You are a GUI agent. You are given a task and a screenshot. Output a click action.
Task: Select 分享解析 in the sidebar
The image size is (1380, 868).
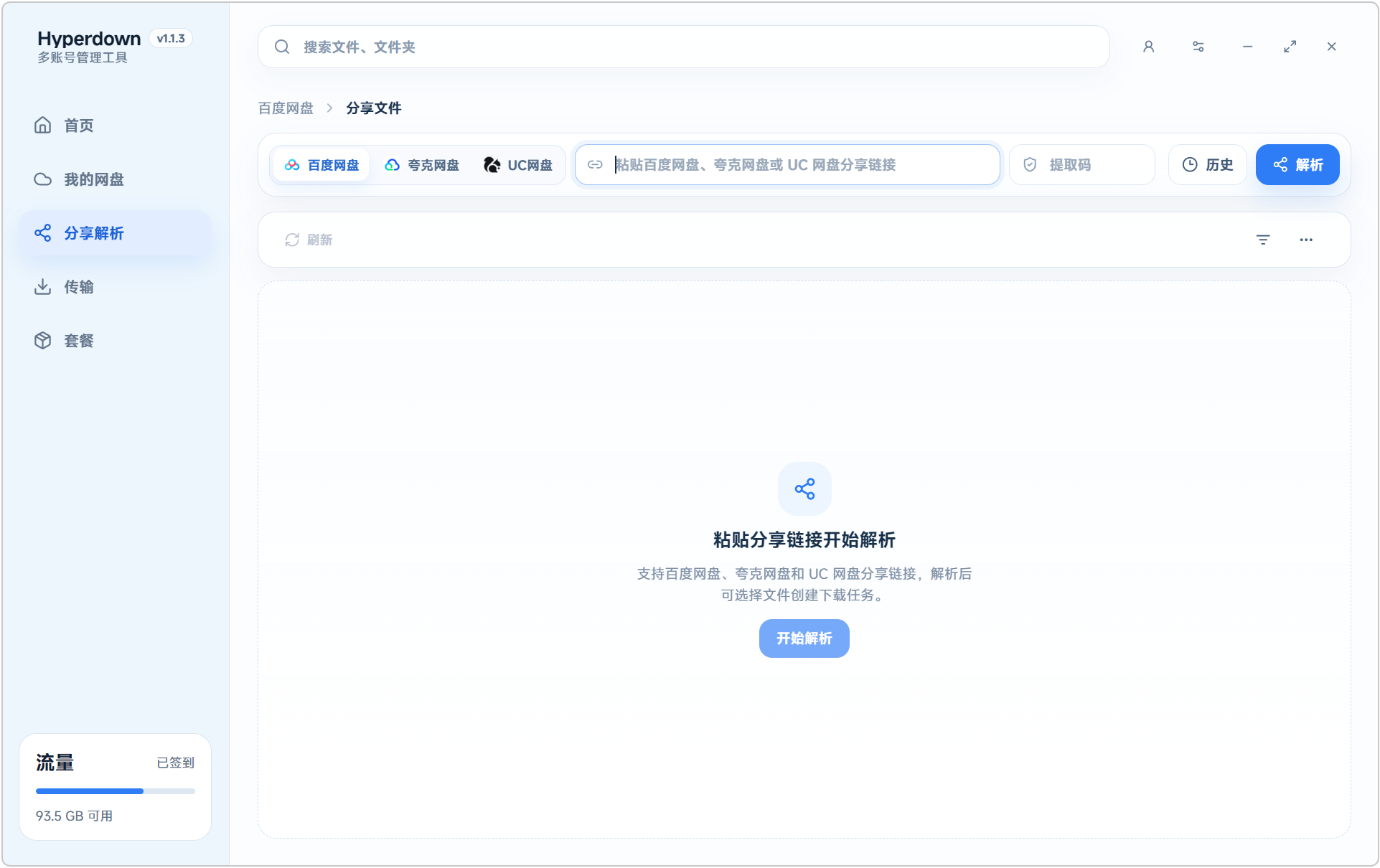coord(115,233)
